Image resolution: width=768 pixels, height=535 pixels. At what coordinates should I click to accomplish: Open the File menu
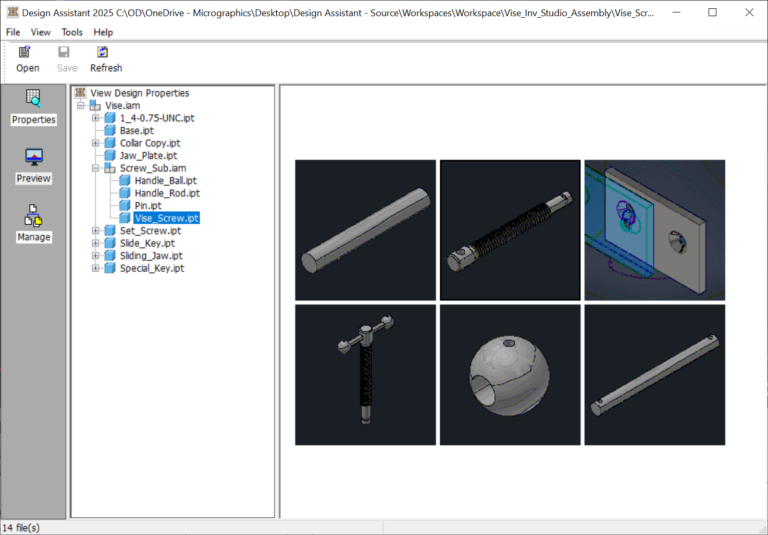13,32
